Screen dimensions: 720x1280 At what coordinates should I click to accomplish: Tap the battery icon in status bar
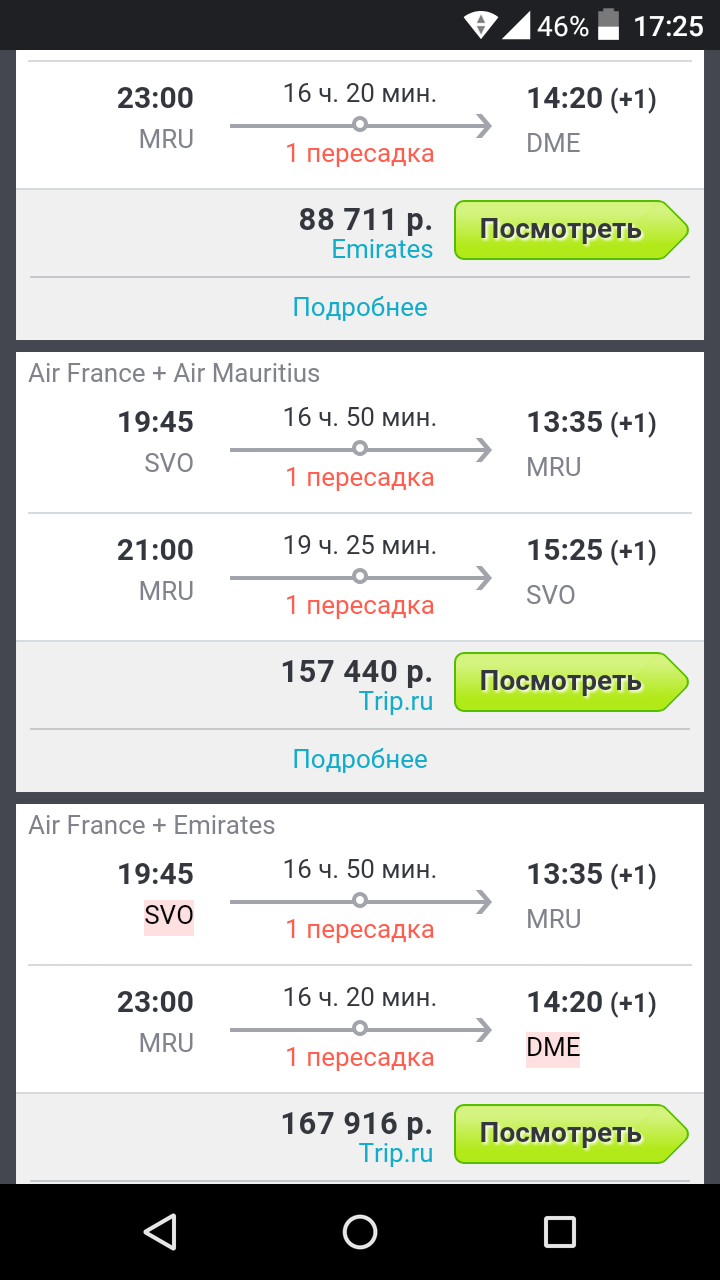coord(608,25)
